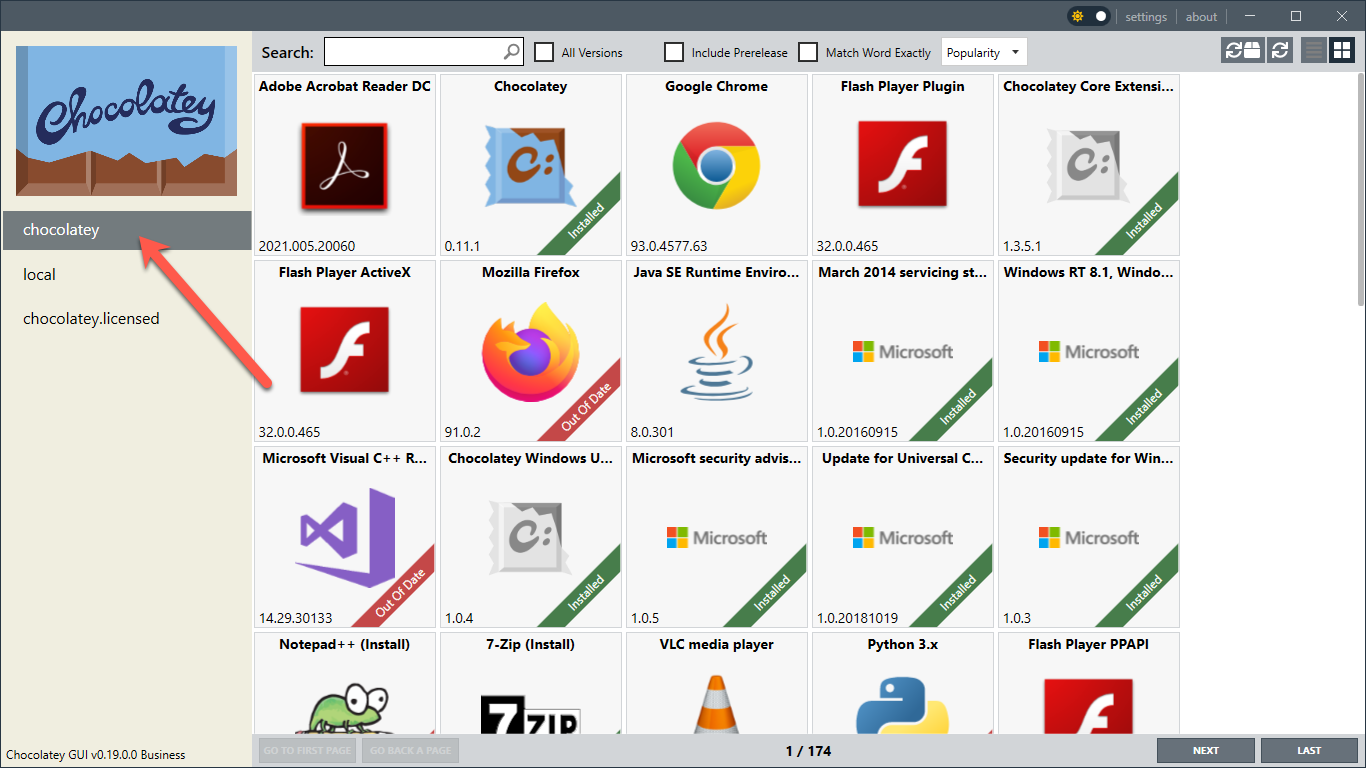Open Adobe Acrobat Reader DC package icon

tap(345, 166)
